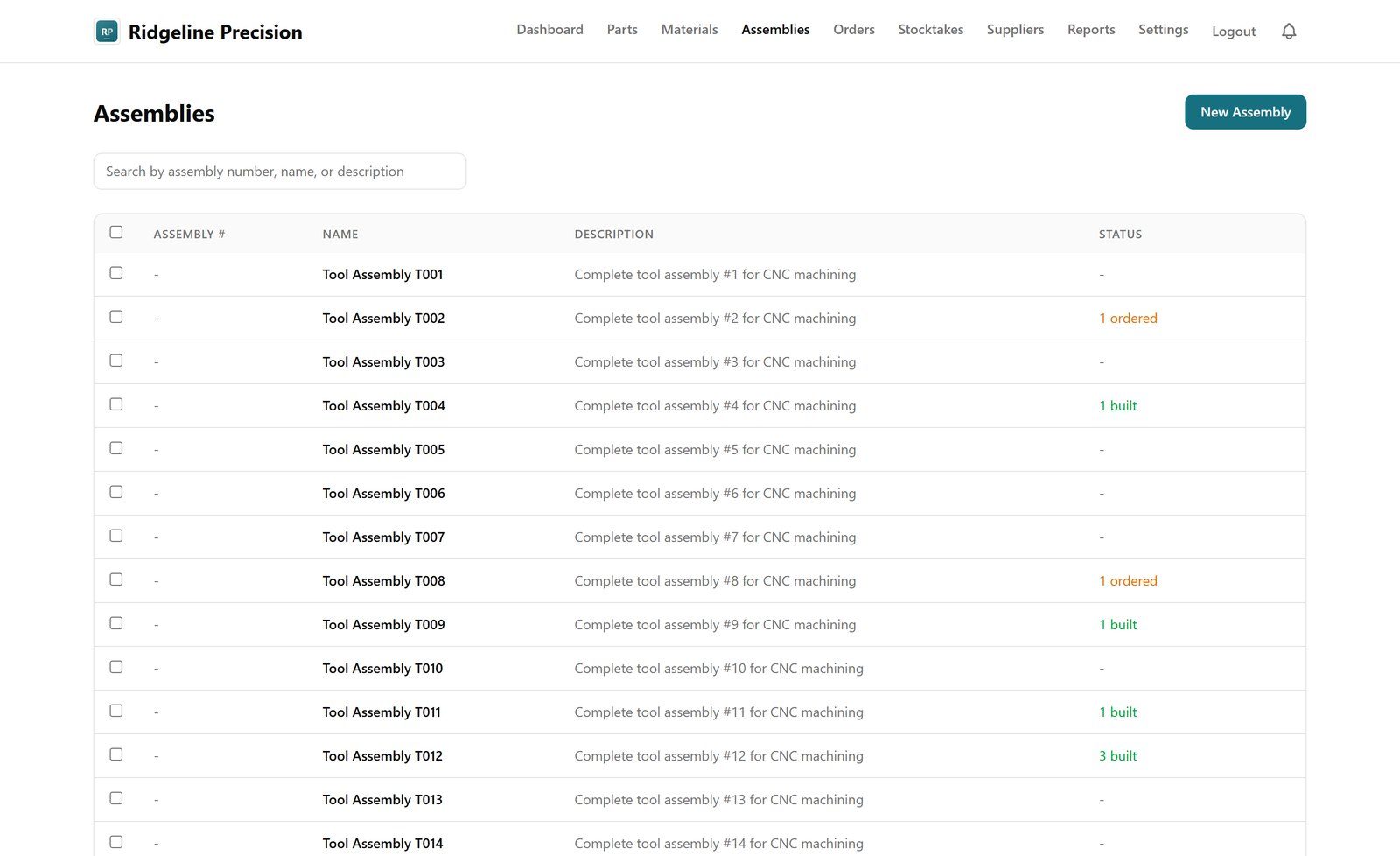Open Tool Assembly T009

pyautogui.click(x=383, y=625)
